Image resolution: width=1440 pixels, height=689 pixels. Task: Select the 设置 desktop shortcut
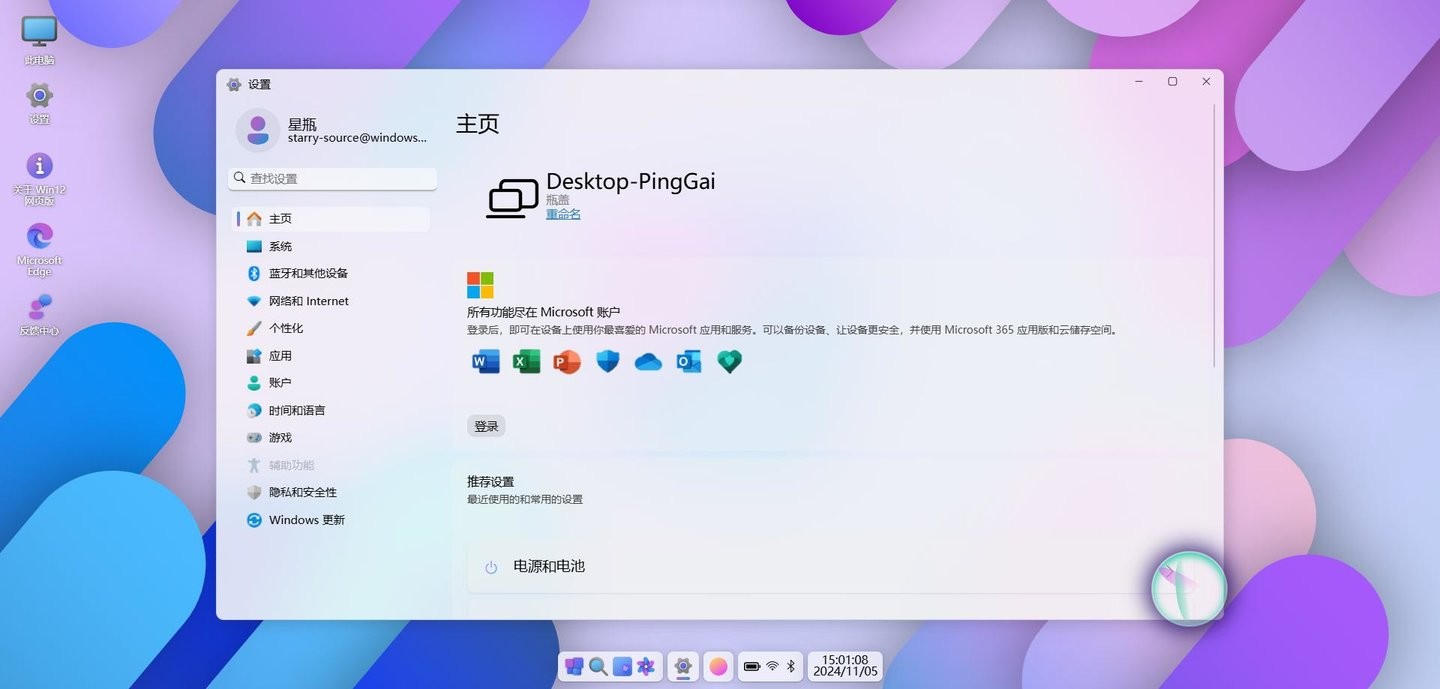(x=39, y=103)
